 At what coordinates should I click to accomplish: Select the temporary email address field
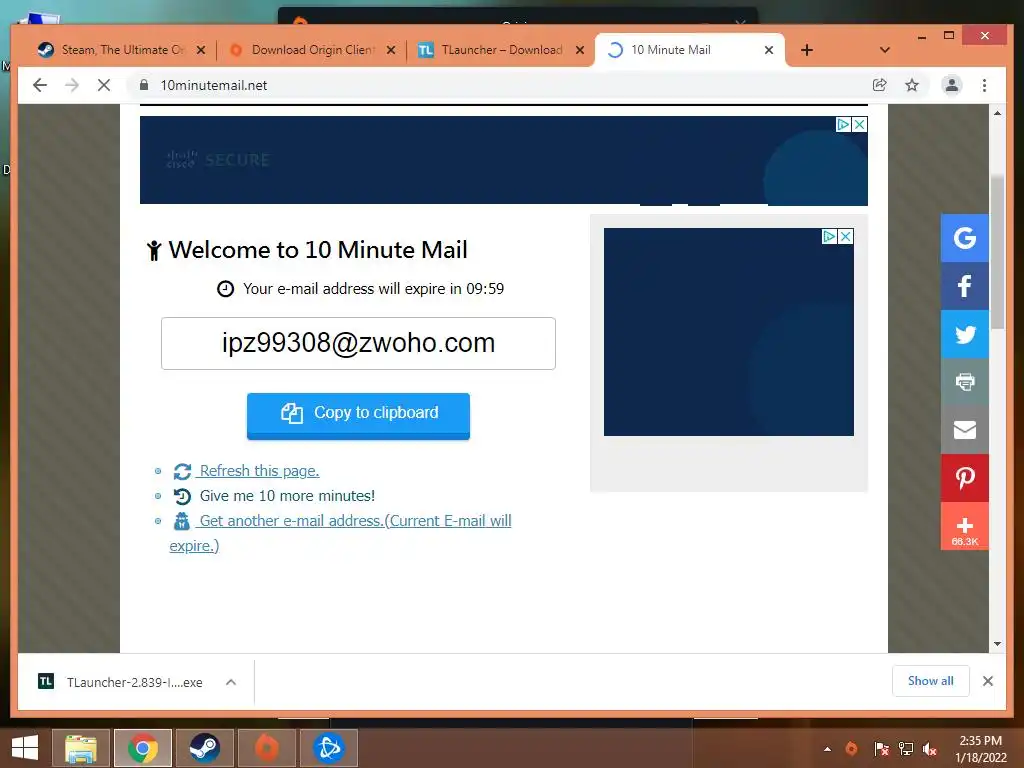pos(359,344)
